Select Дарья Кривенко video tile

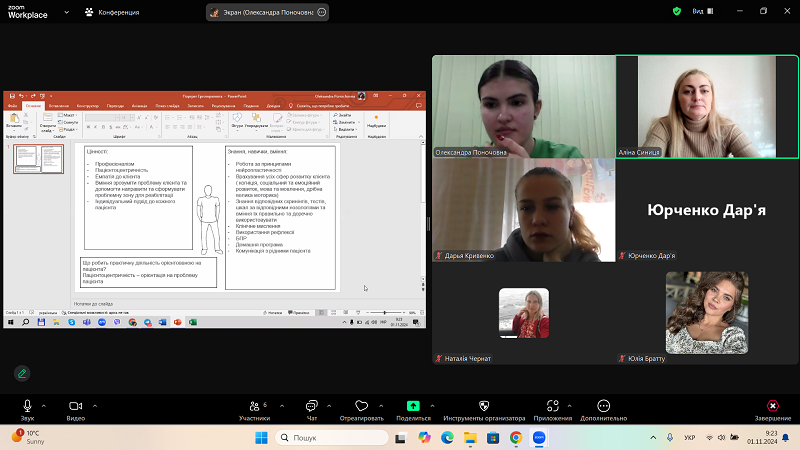pyautogui.click(x=524, y=210)
